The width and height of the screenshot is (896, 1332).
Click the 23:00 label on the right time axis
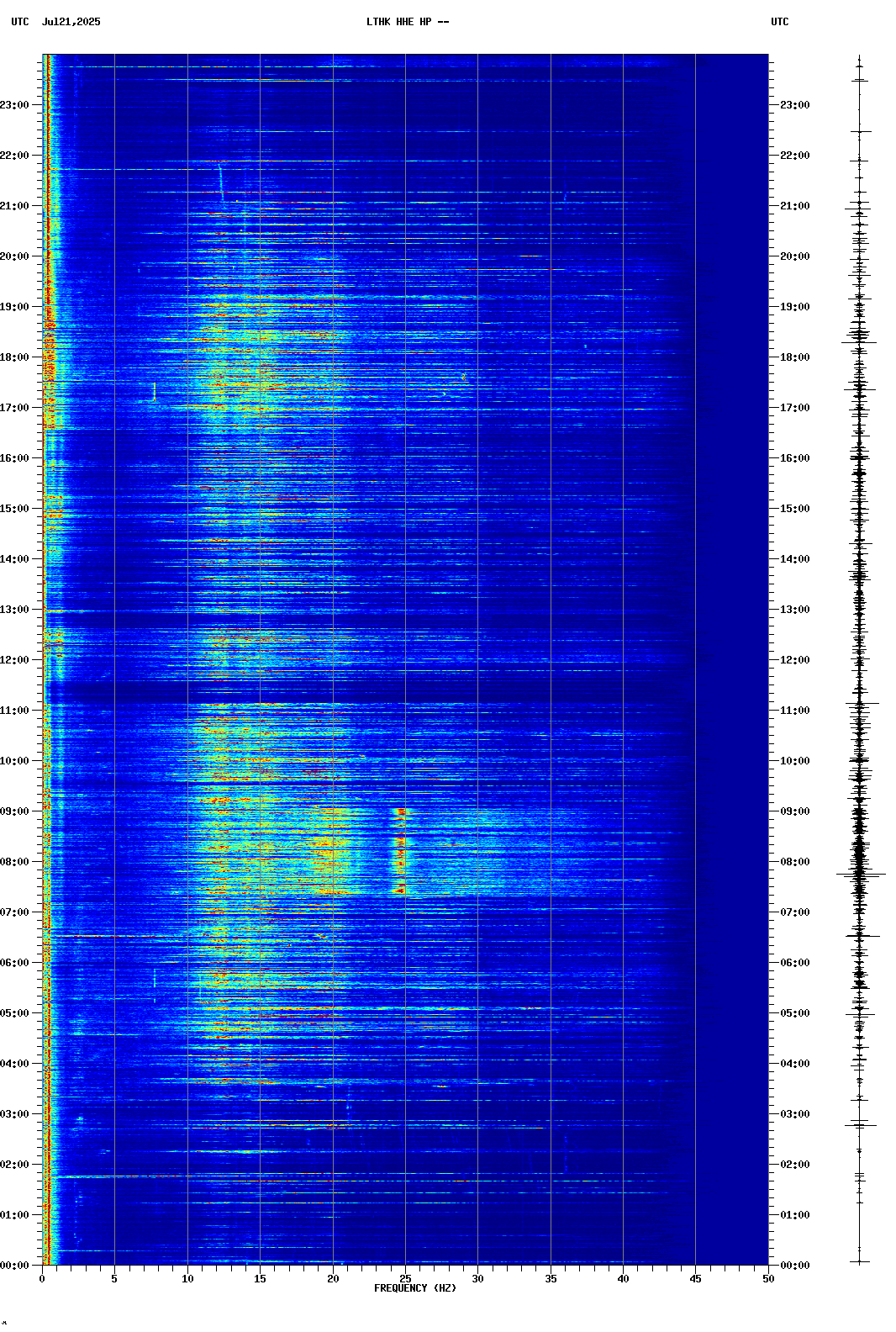(795, 105)
